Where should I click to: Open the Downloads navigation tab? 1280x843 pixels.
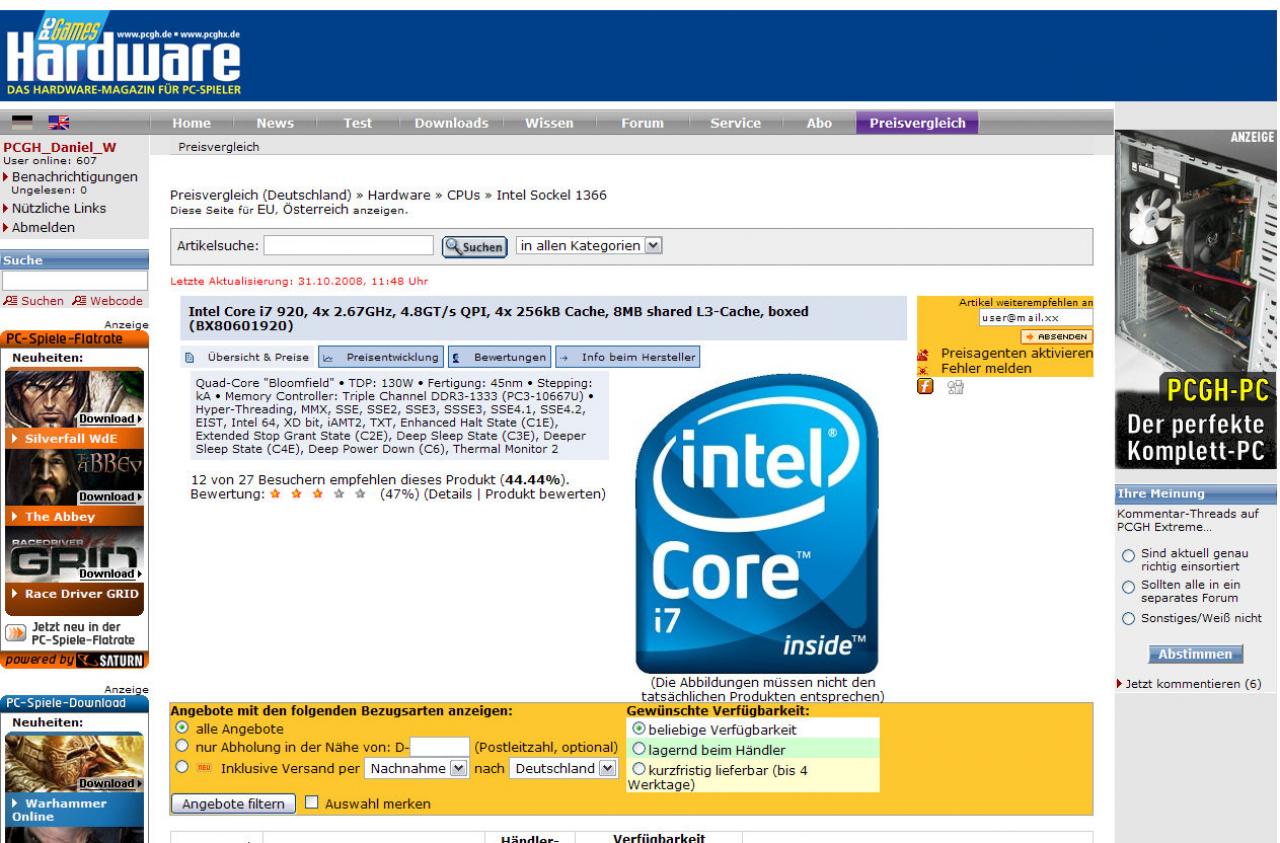pyautogui.click(x=452, y=123)
